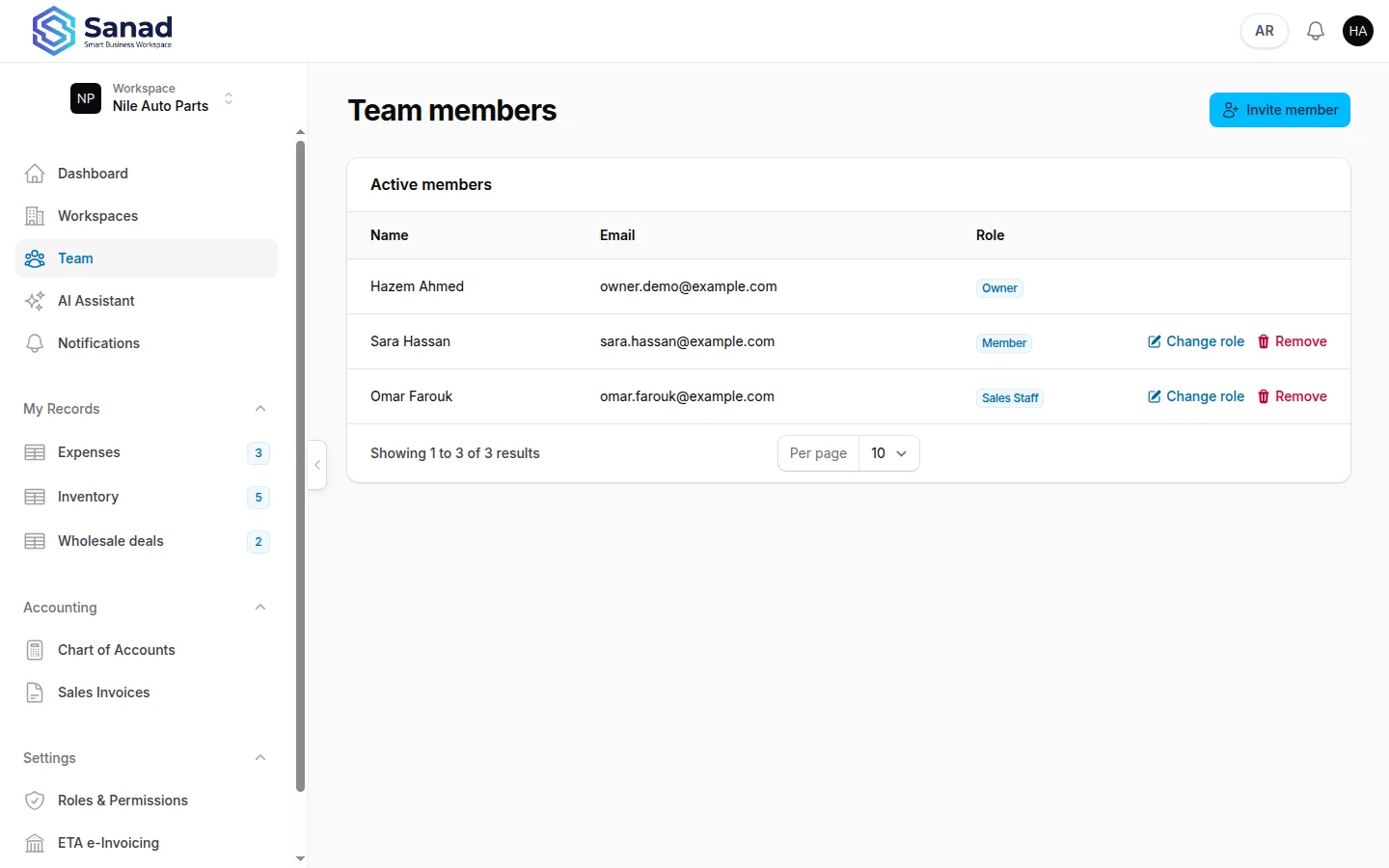1389x868 pixels.
Task: Remove Omar Farouk from team
Action: (1293, 396)
